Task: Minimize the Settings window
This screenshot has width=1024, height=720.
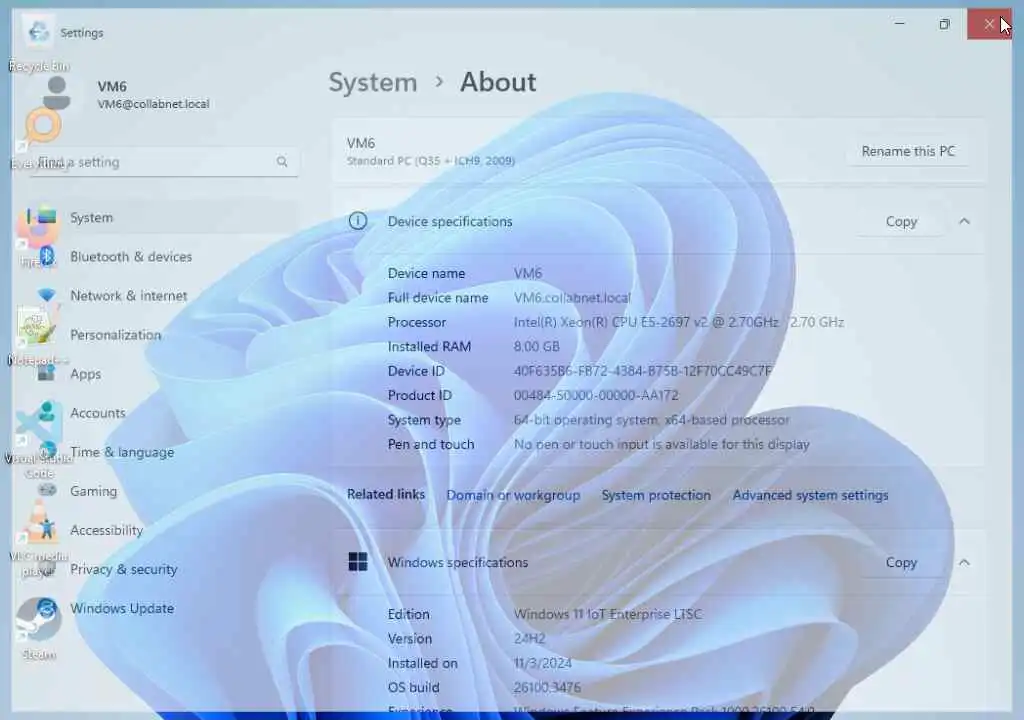Action: (x=900, y=24)
